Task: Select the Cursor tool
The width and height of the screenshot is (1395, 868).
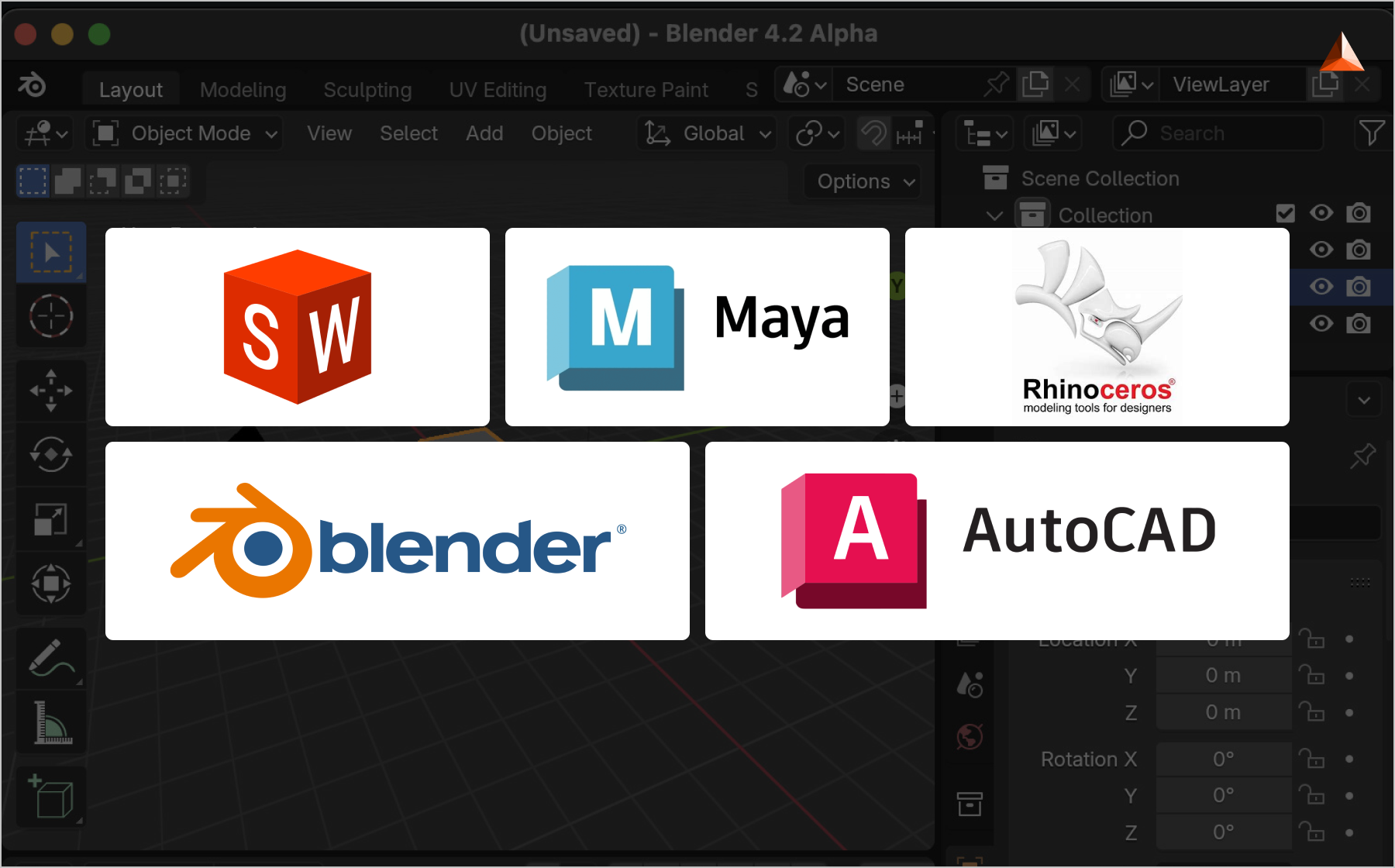Action: (x=50, y=317)
